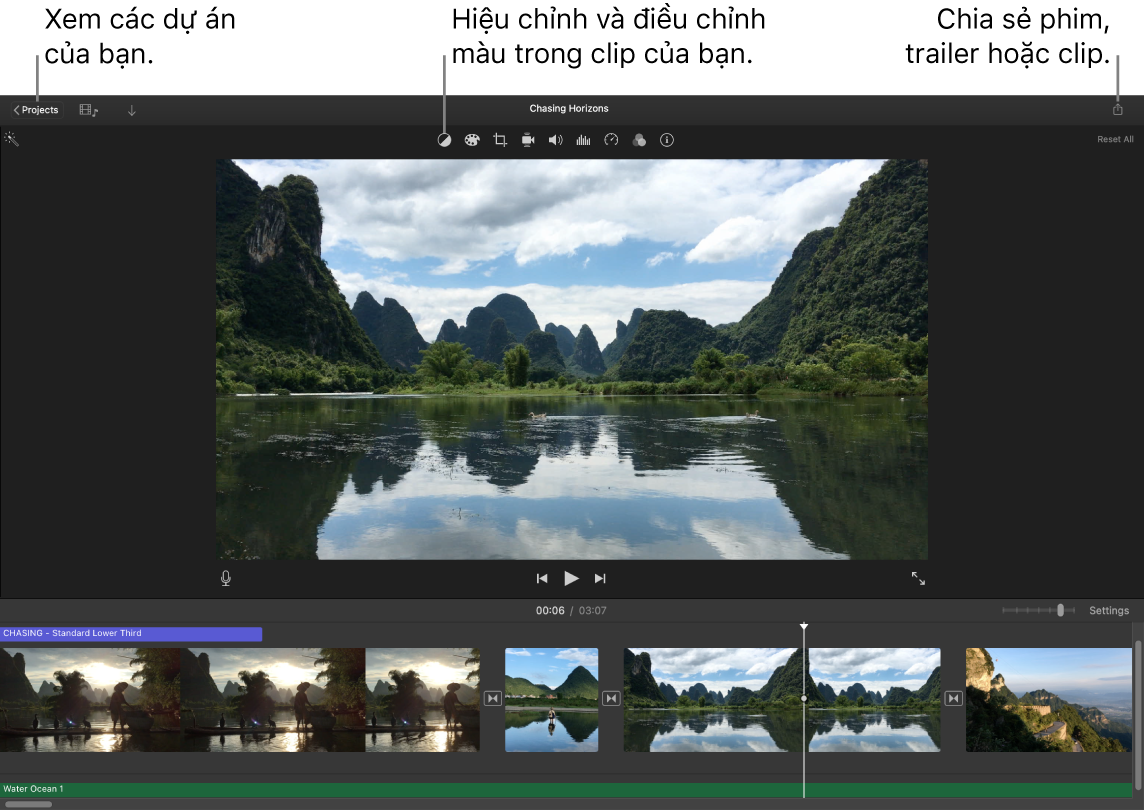Click the 00:06 current timecode
Viewport: 1144px width, 811px height.
(x=549, y=610)
